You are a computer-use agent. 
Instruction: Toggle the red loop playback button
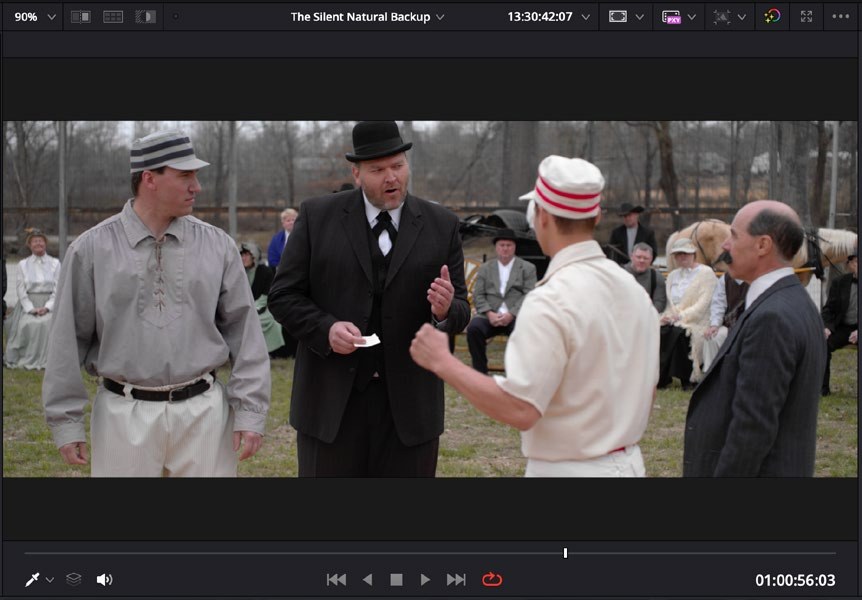coord(492,580)
